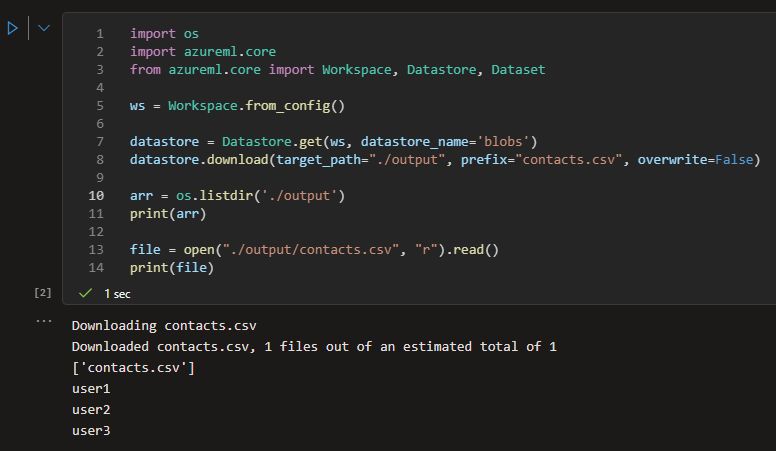Click 'from_config()' on line 5

click(295, 105)
